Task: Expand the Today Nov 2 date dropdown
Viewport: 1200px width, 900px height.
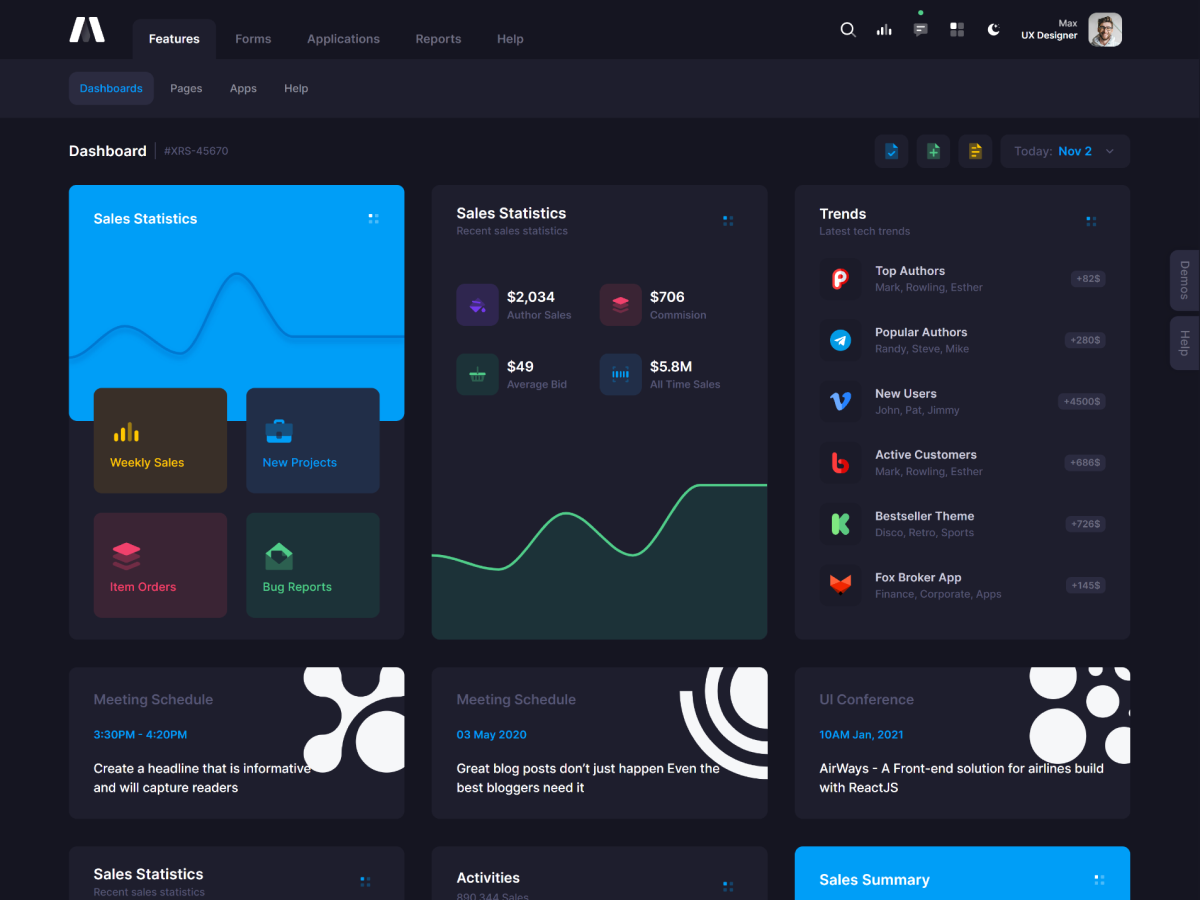Action: 1065,151
